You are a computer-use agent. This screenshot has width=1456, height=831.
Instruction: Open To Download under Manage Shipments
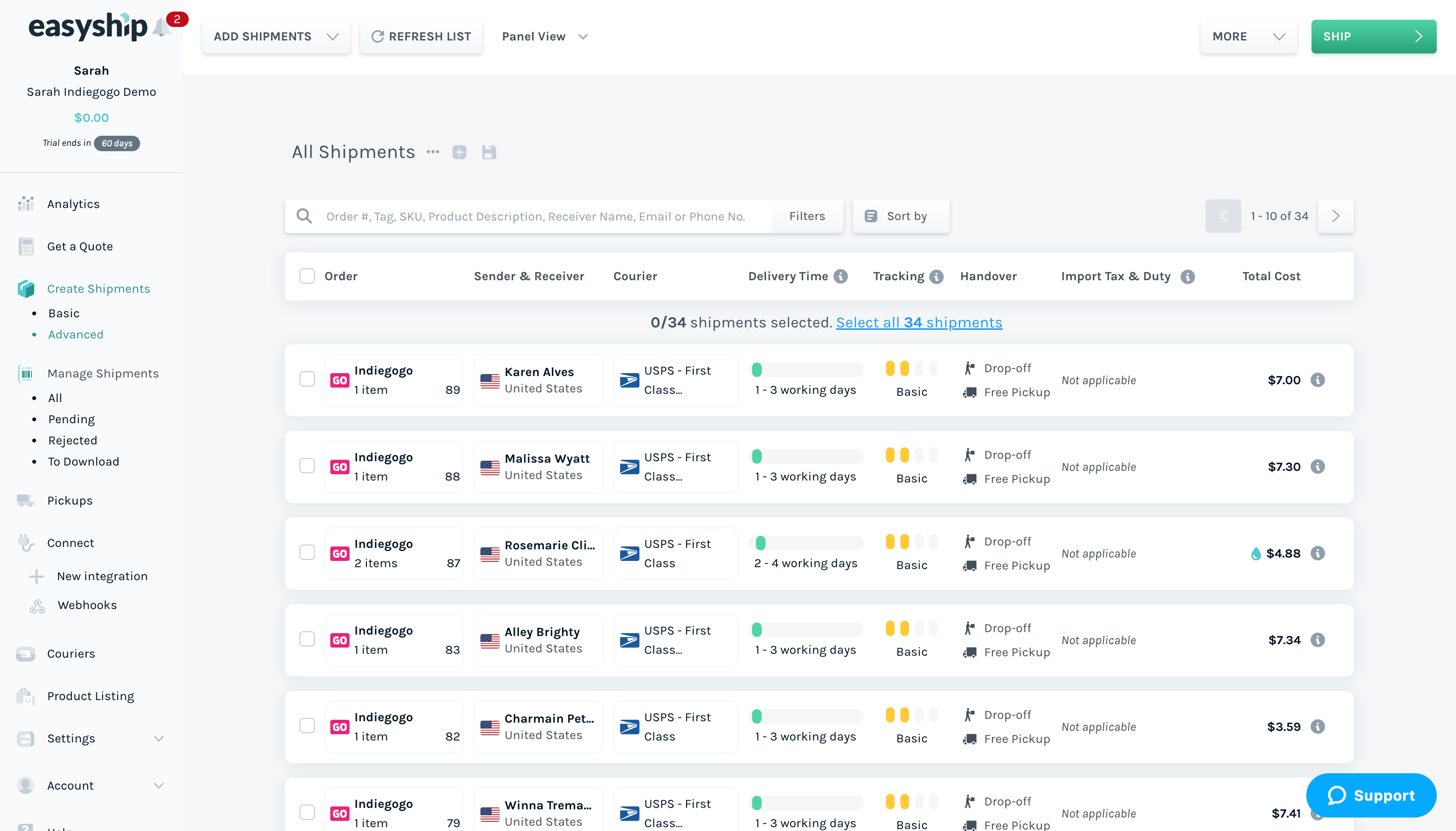pyautogui.click(x=83, y=461)
